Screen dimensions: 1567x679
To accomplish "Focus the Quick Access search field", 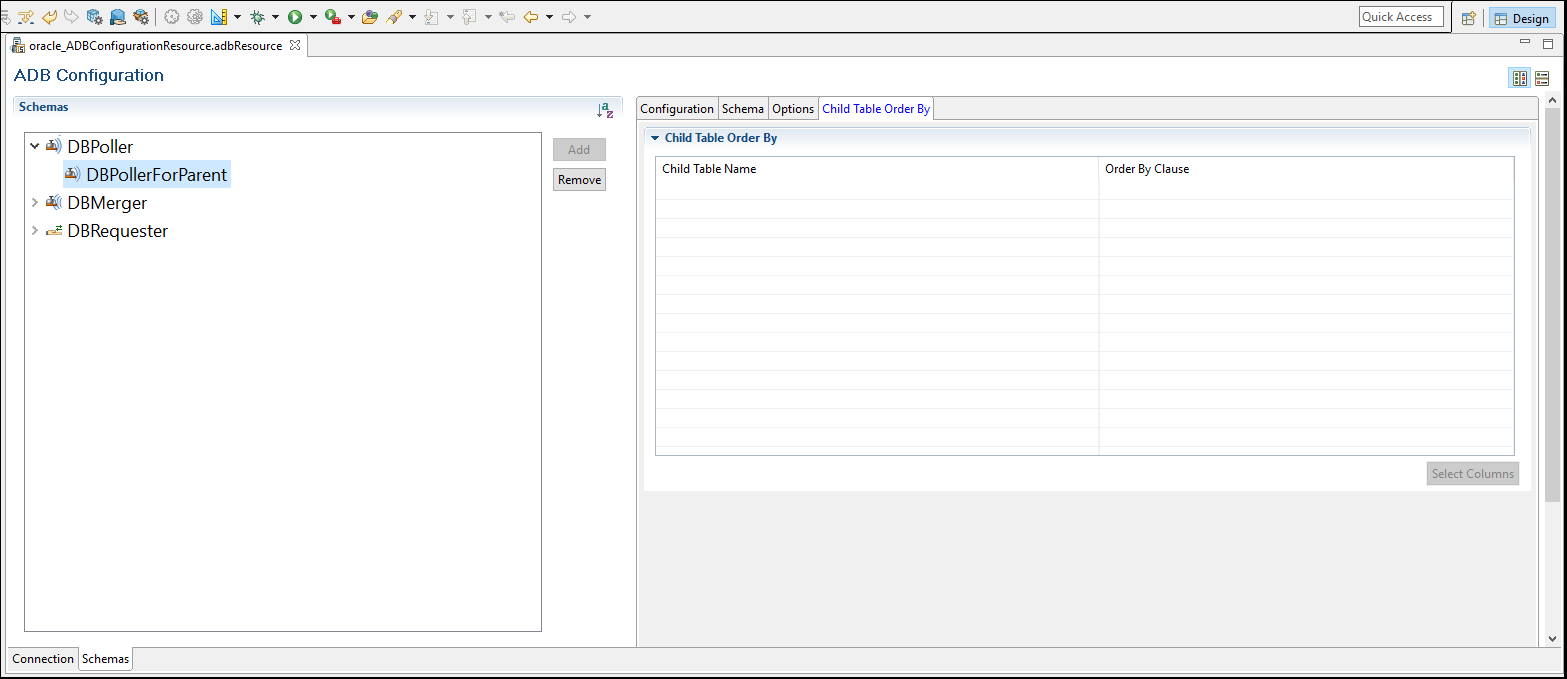I will (1402, 17).
